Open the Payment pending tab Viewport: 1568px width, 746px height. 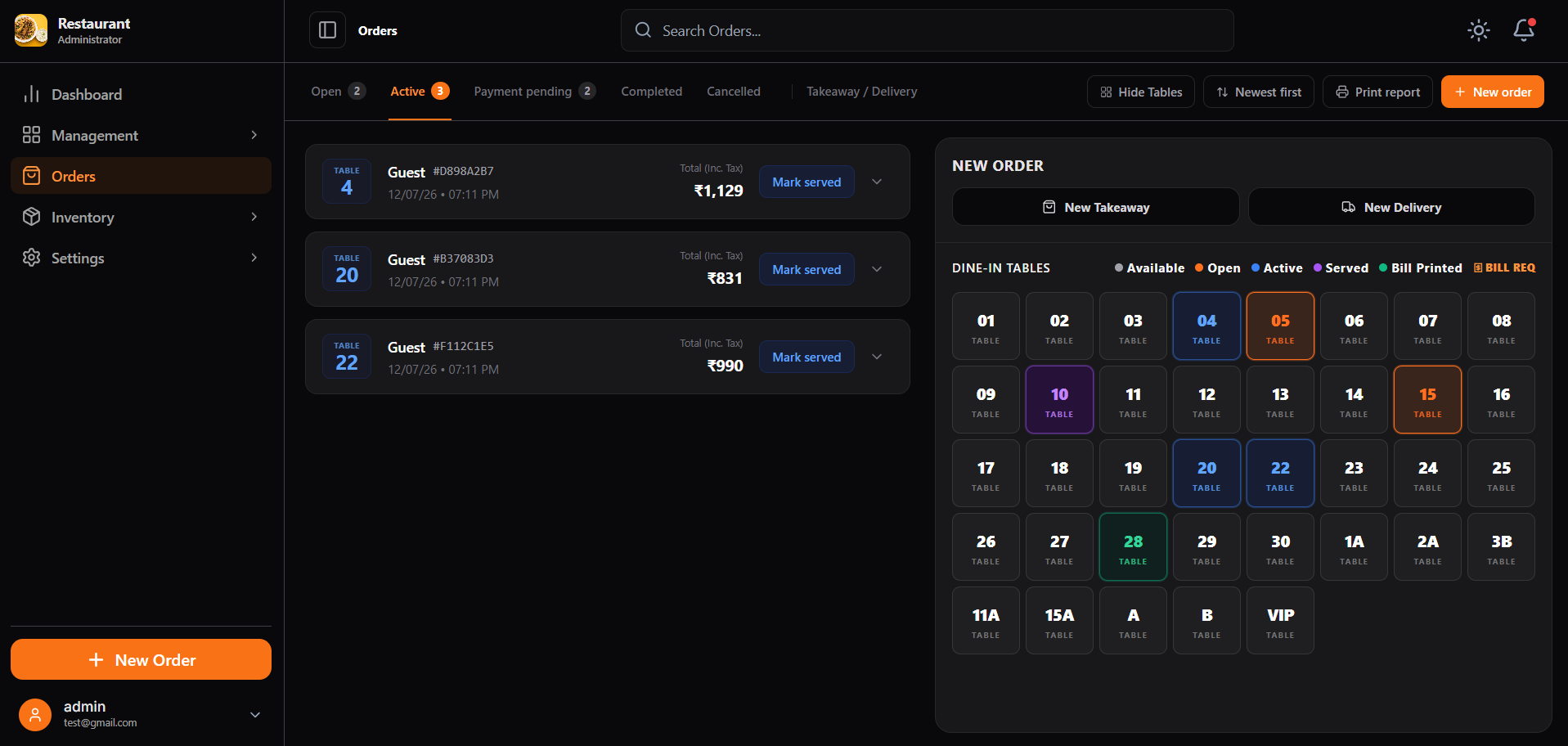point(534,91)
